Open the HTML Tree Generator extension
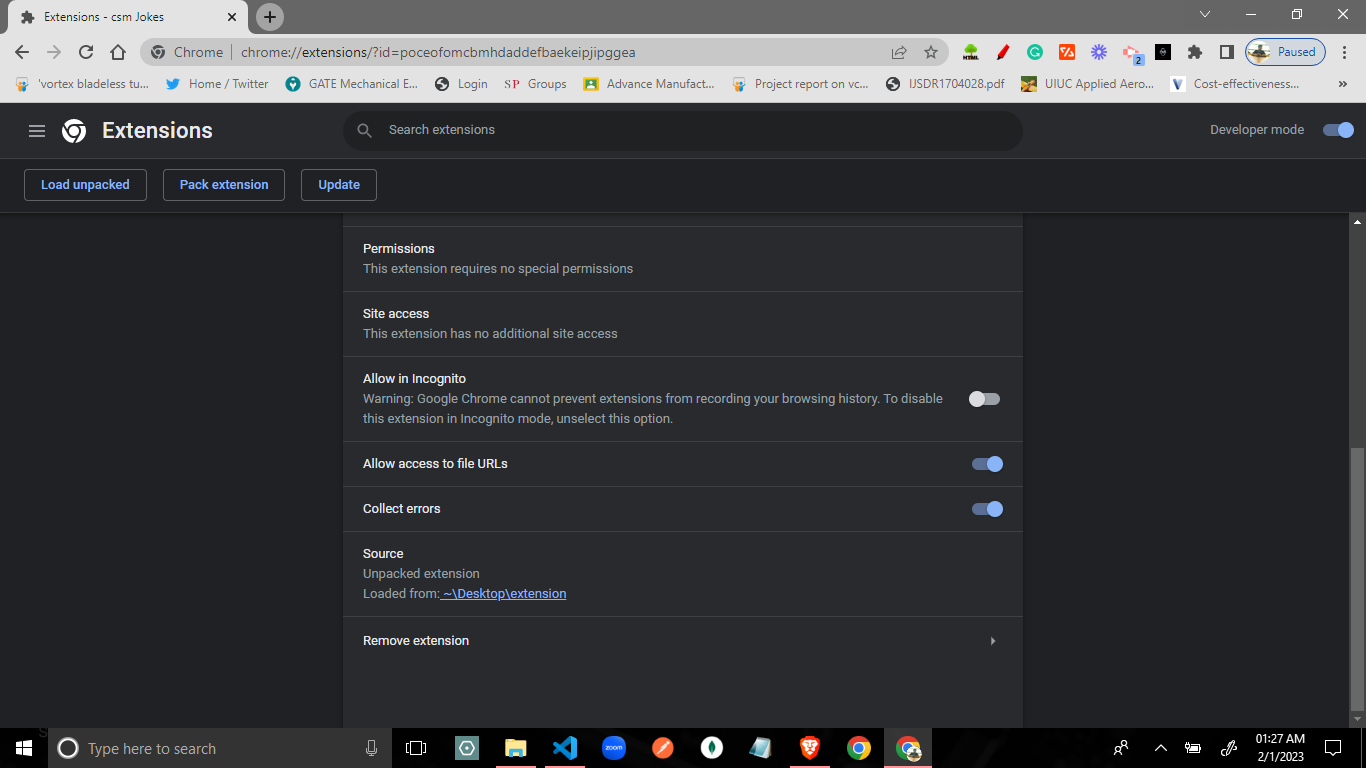This screenshot has width=1366, height=768. 970,51
